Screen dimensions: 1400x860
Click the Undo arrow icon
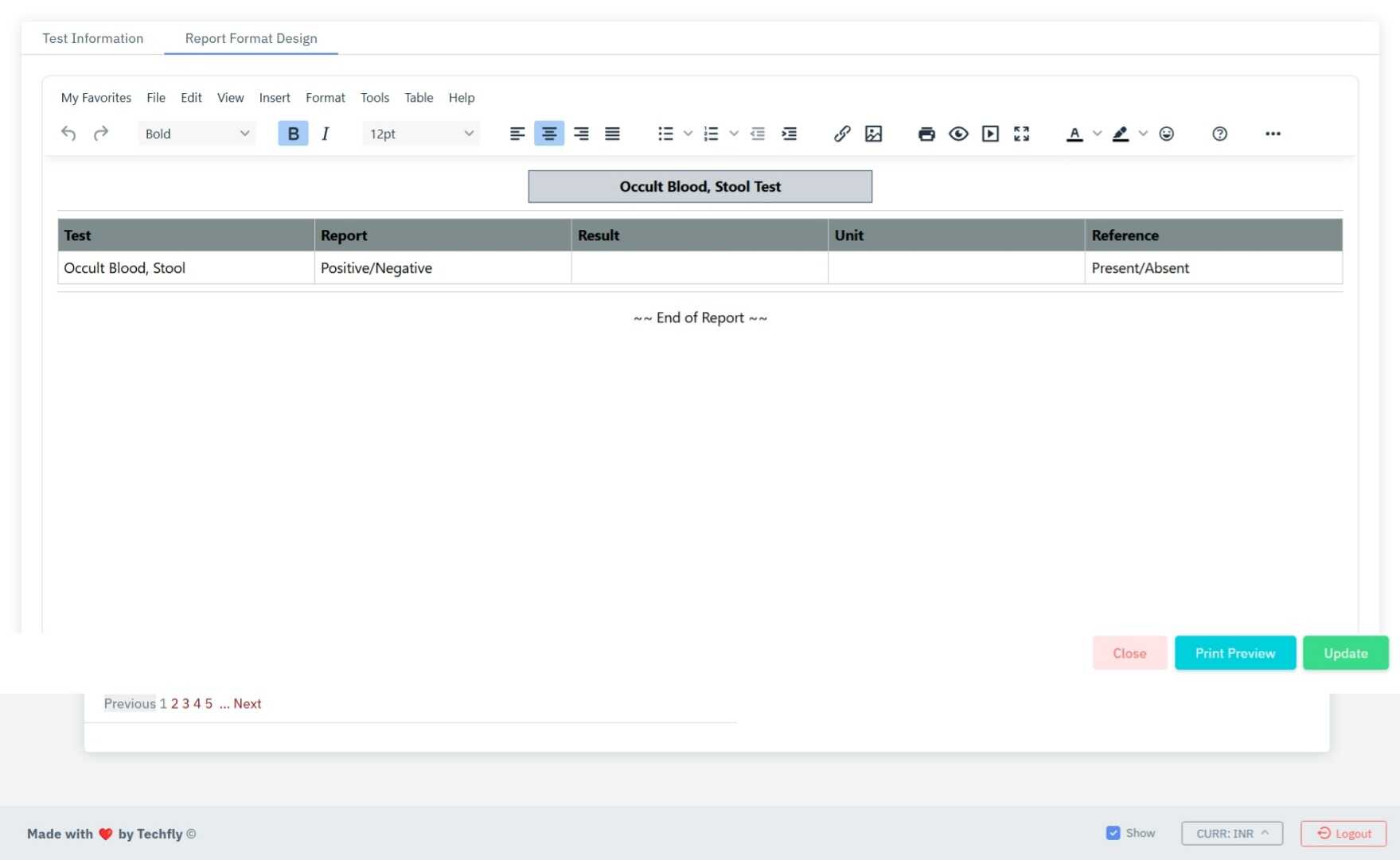(68, 134)
